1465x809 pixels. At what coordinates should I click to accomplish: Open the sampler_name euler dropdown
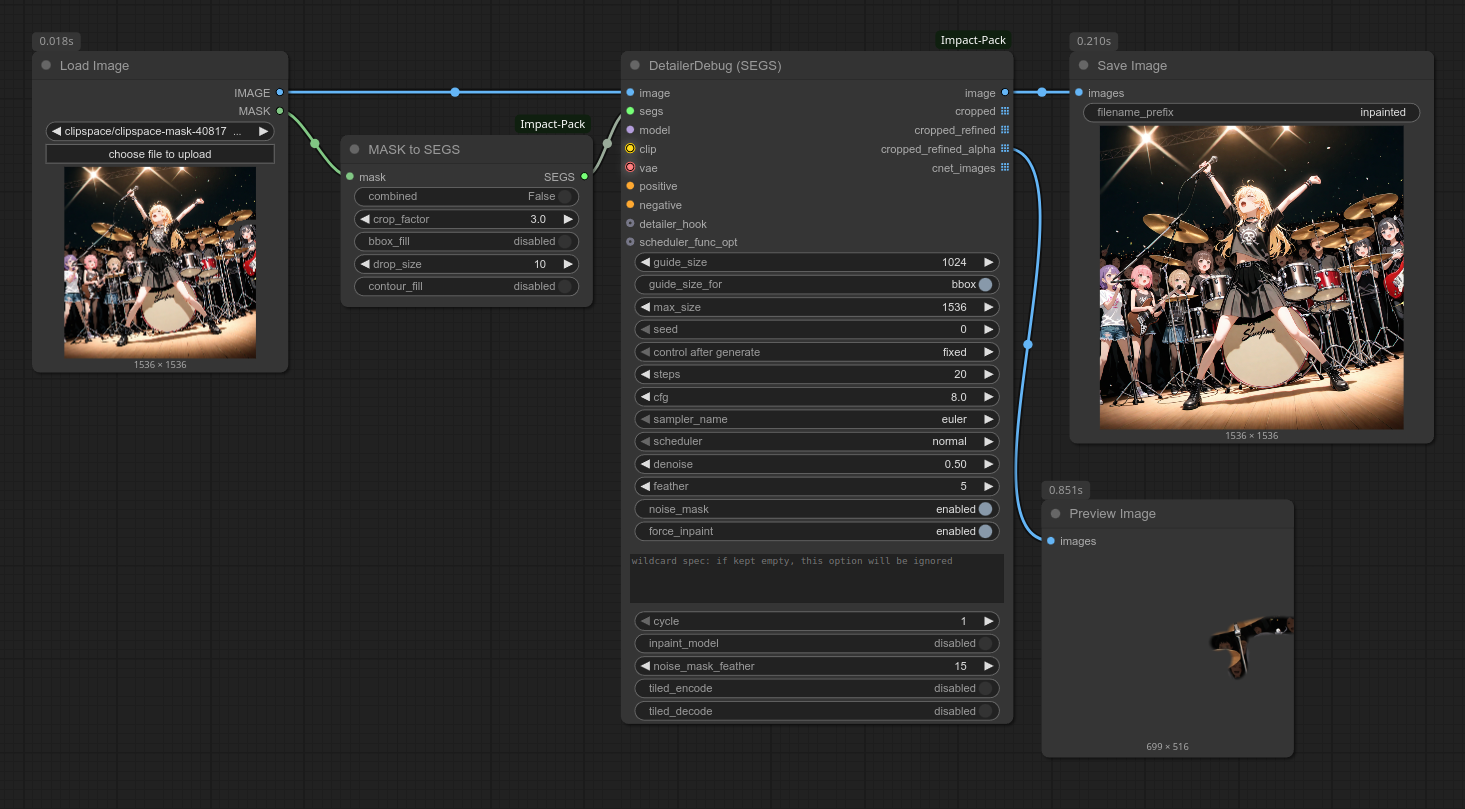pyautogui.click(x=817, y=419)
